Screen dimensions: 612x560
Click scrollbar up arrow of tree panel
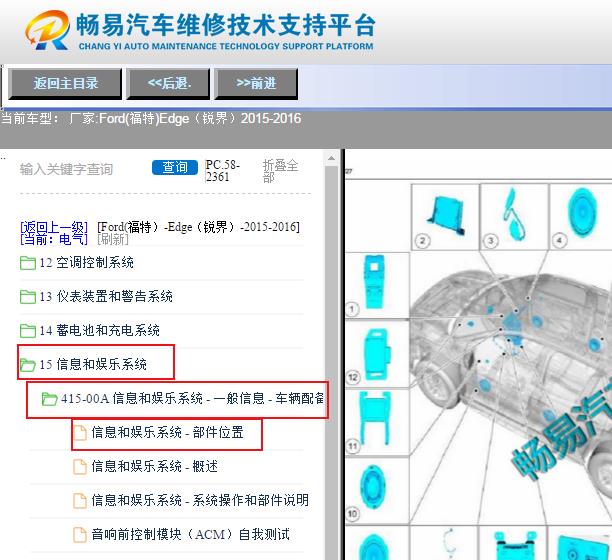coord(331,158)
